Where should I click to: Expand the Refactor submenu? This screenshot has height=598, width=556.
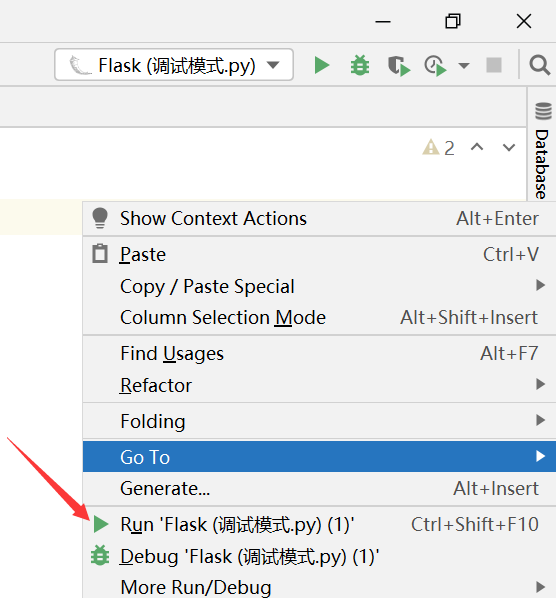(x=319, y=385)
